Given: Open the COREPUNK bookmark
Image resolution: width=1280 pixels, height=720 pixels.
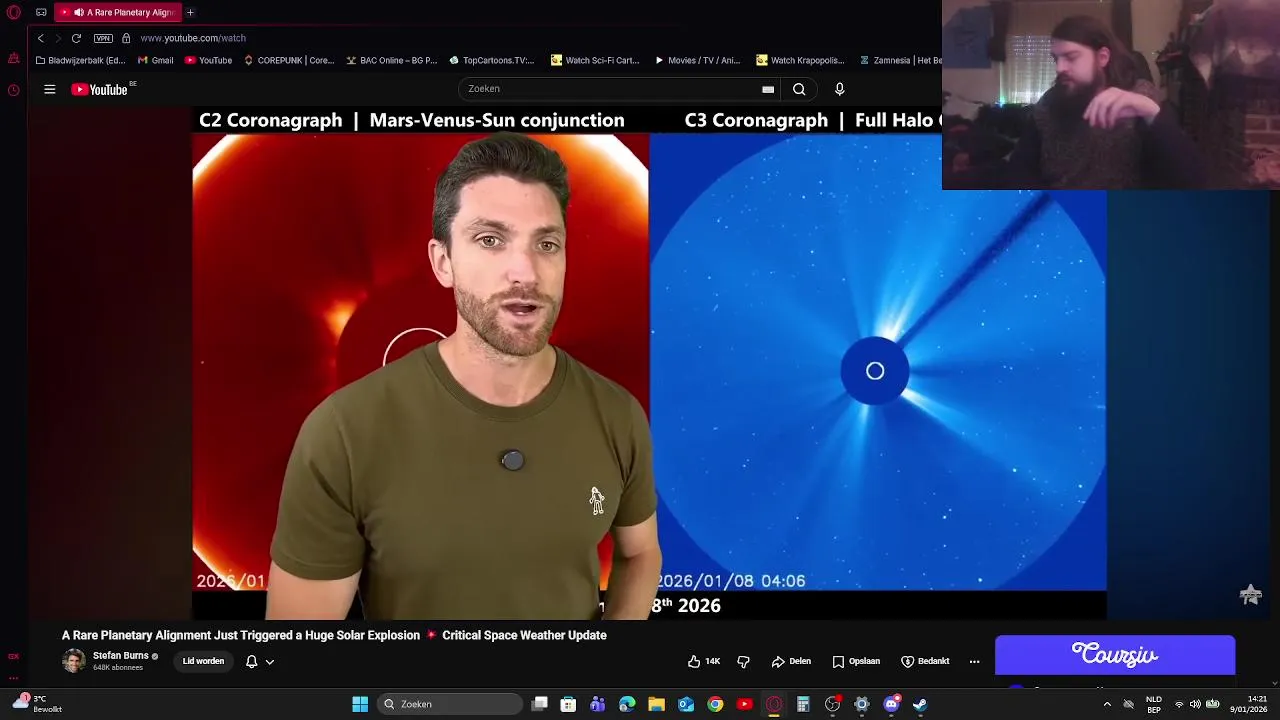Looking at the screenshot, I should (289, 60).
